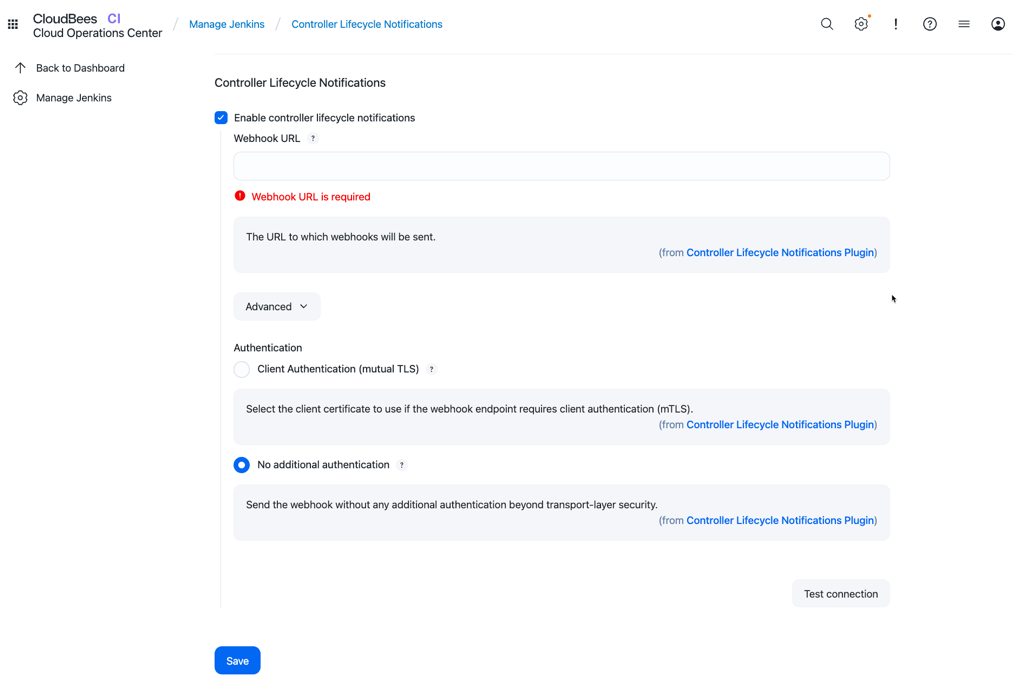
Task: Save the configuration
Action: point(238,660)
